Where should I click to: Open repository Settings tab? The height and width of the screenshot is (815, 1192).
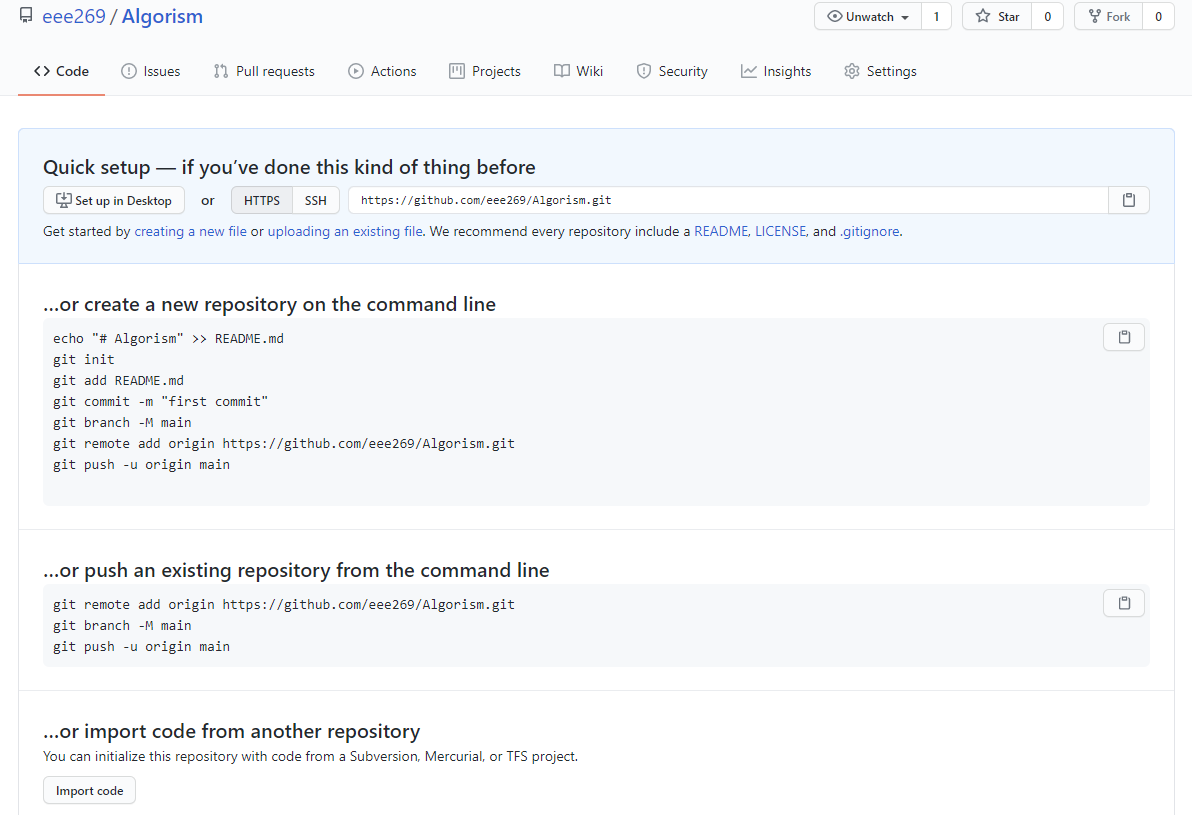tap(880, 71)
